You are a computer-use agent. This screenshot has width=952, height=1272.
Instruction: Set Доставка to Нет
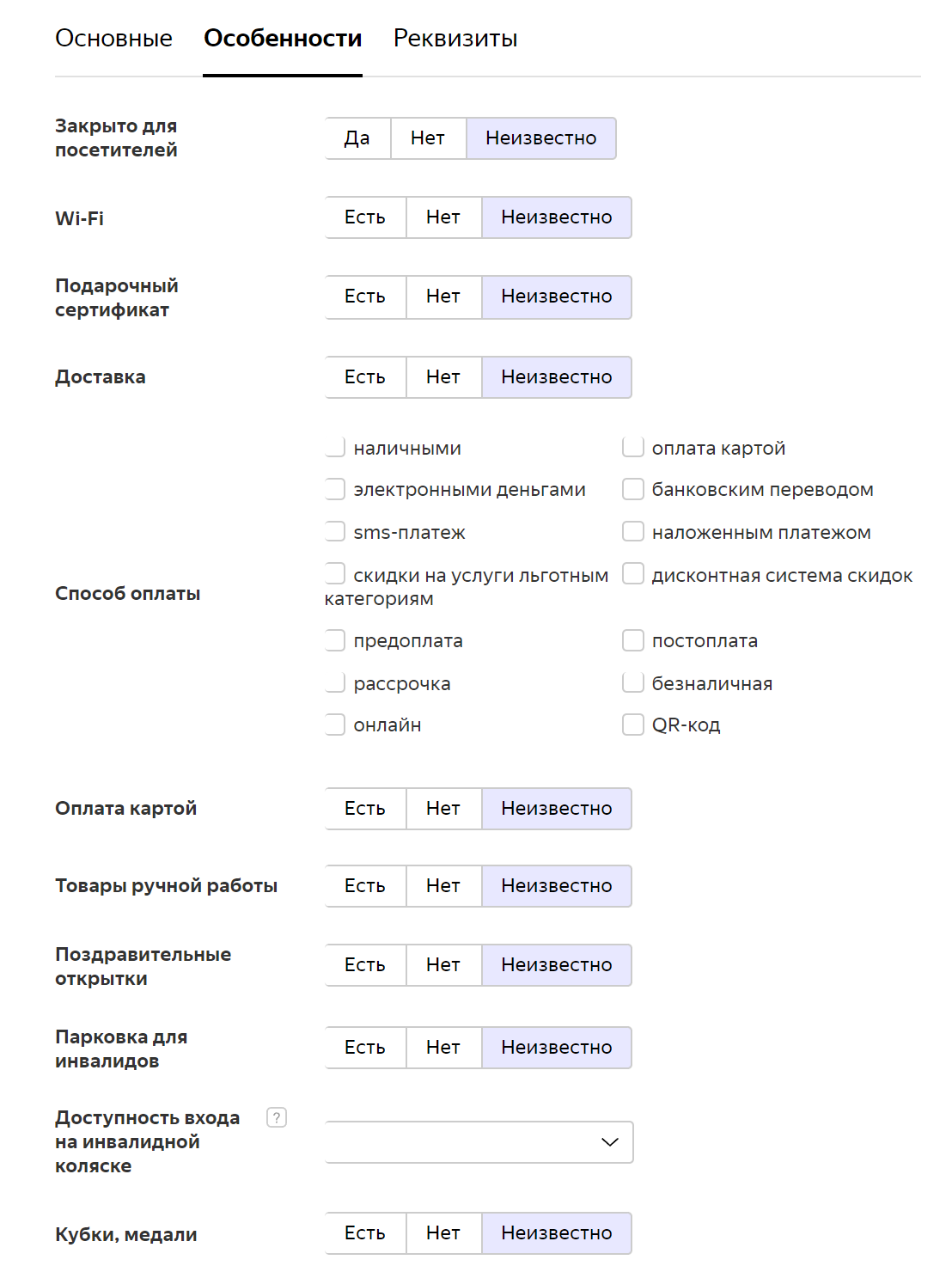pos(443,377)
